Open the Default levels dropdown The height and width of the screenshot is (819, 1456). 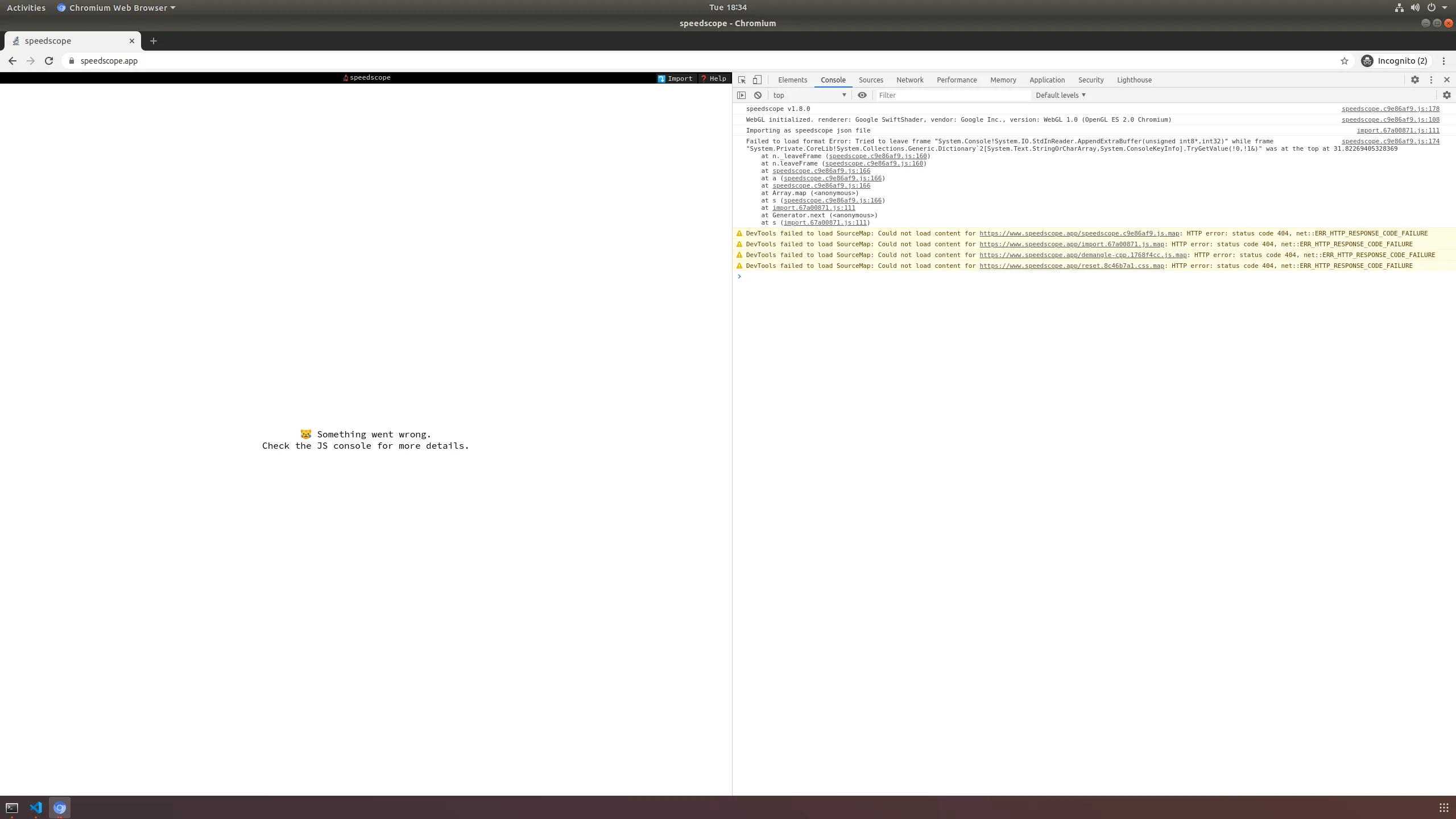click(x=1060, y=95)
